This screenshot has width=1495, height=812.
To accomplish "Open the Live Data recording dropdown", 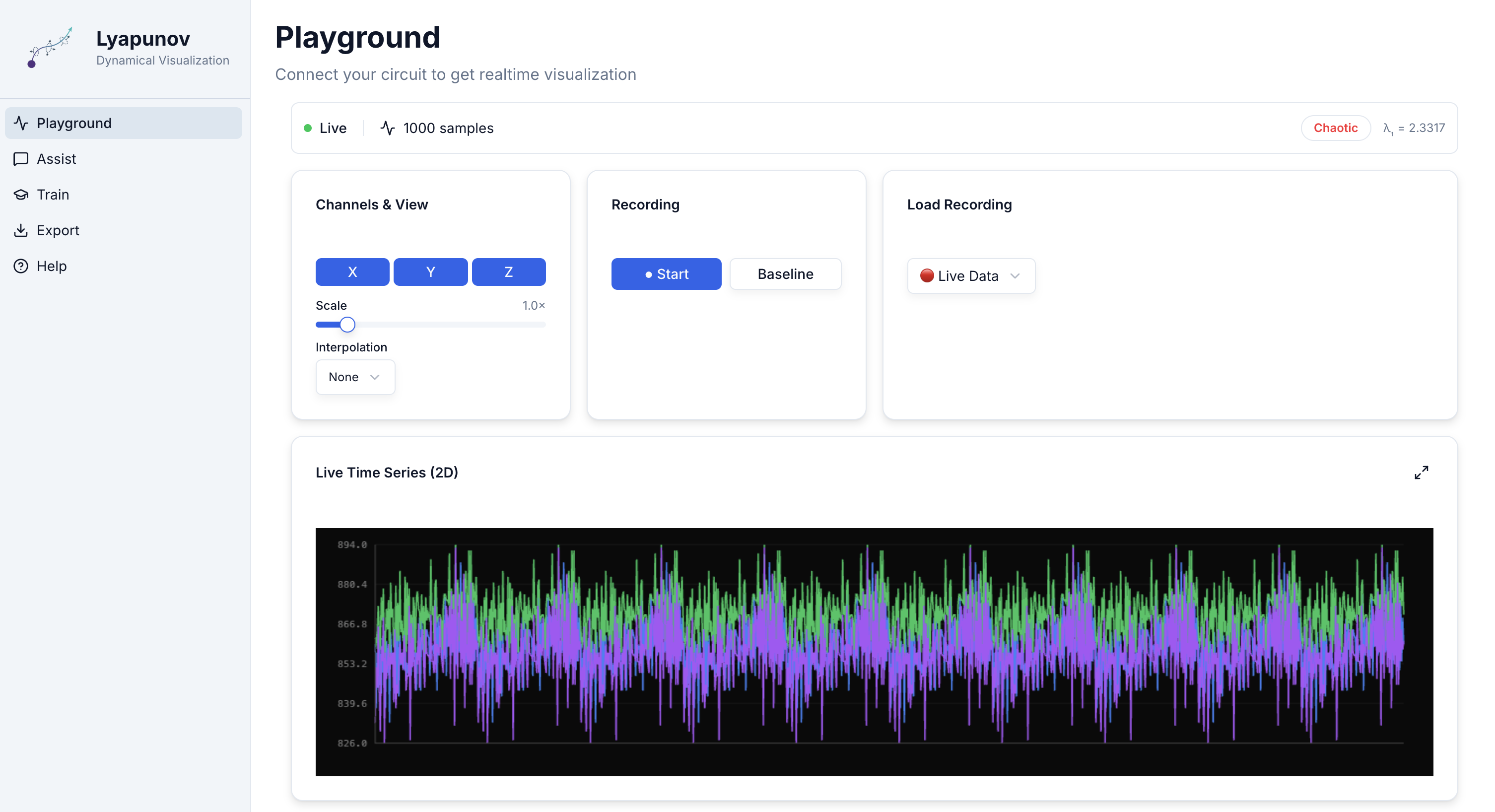I will click(x=970, y=275).
